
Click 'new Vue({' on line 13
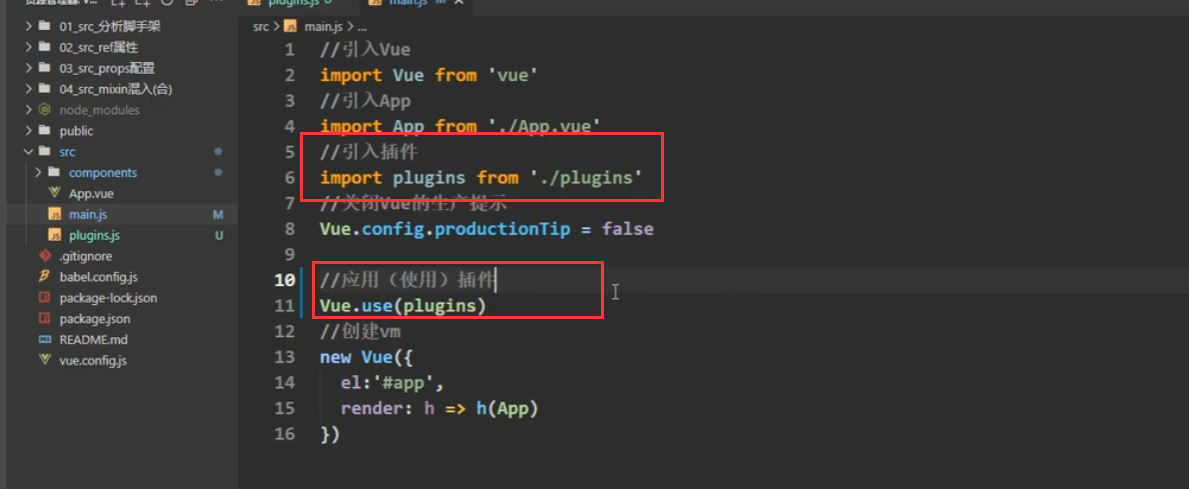(365, 357)
